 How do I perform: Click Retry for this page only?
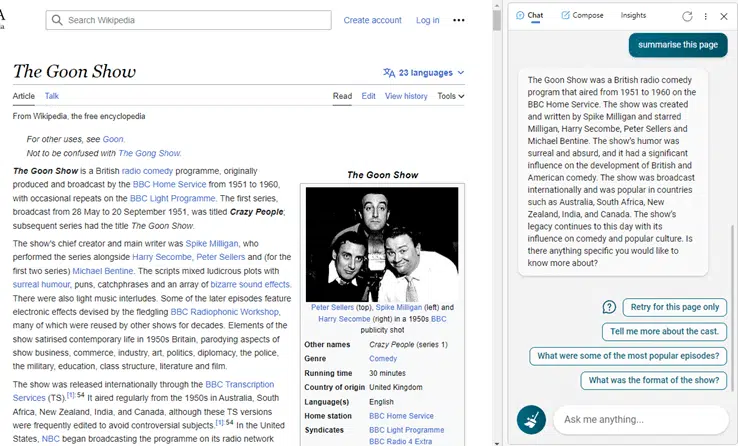pos(674,307)
